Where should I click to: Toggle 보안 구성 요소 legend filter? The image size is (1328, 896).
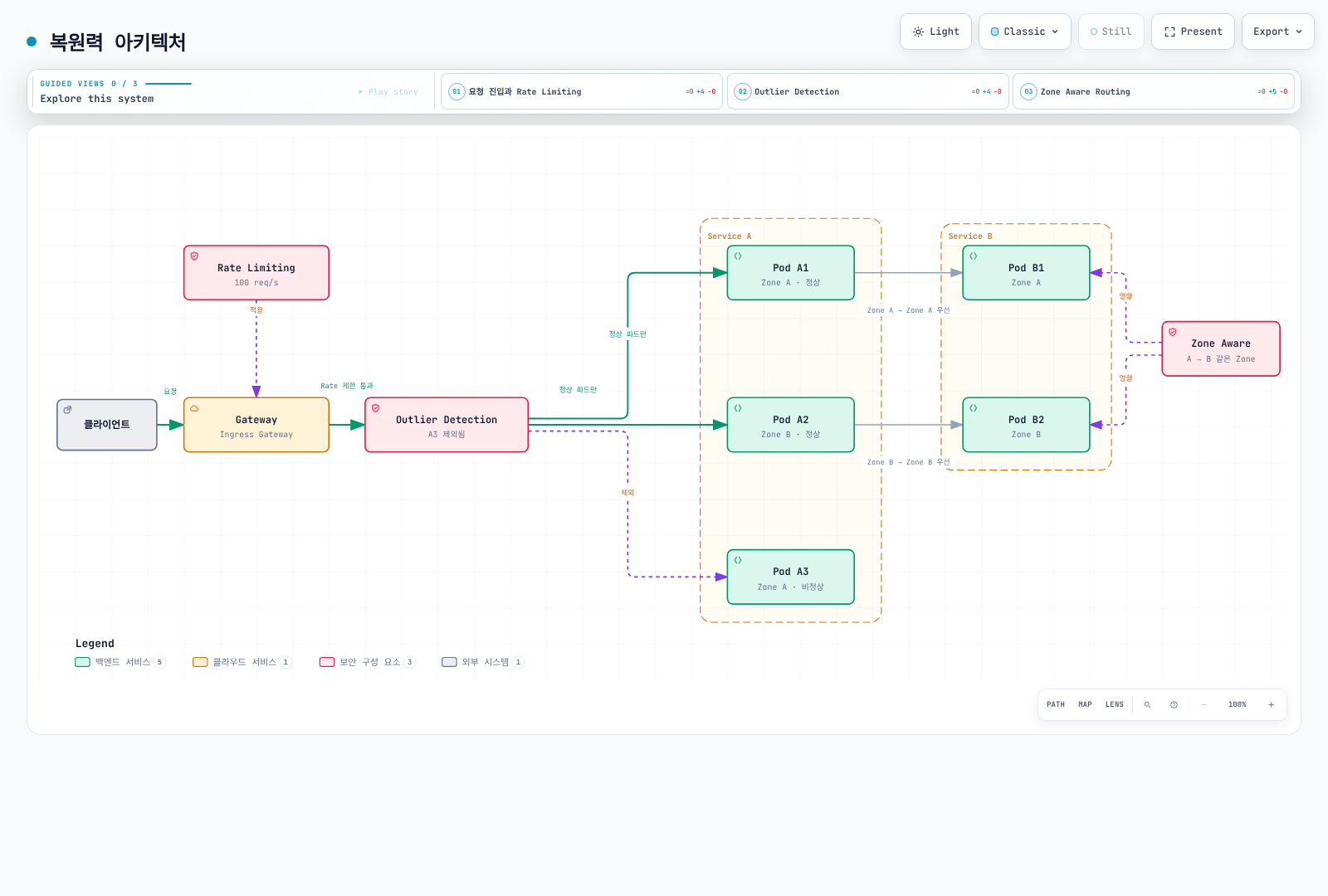coord(368,662)
